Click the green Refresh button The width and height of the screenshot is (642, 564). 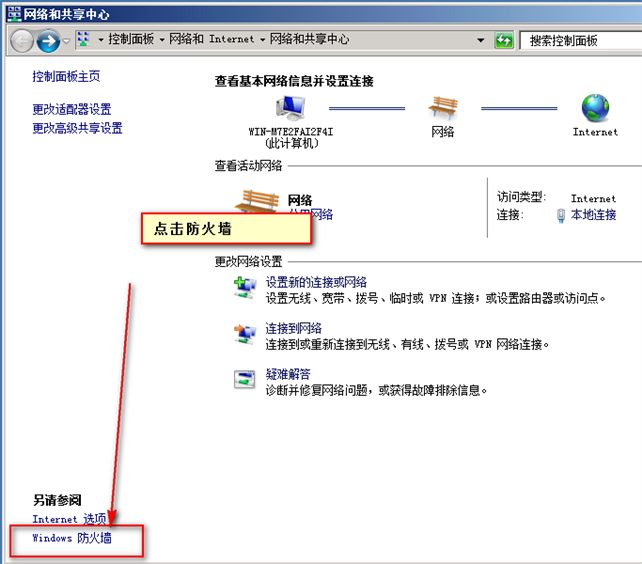[504, 40]
